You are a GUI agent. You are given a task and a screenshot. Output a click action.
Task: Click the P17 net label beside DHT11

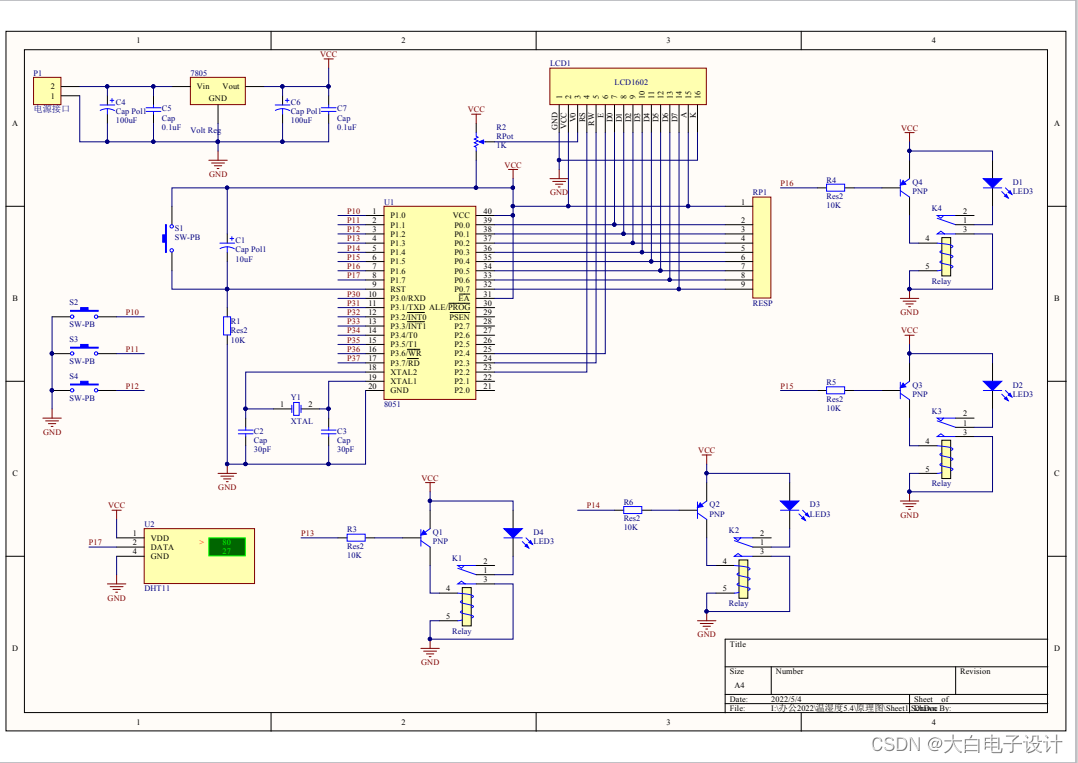[x=95, y=542]
